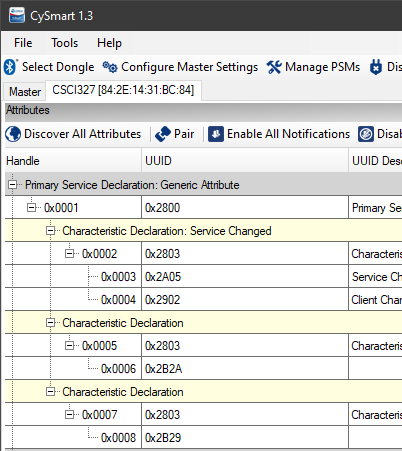
Task: Click Manage PSMs text button
Action: [x=322, y=67]
